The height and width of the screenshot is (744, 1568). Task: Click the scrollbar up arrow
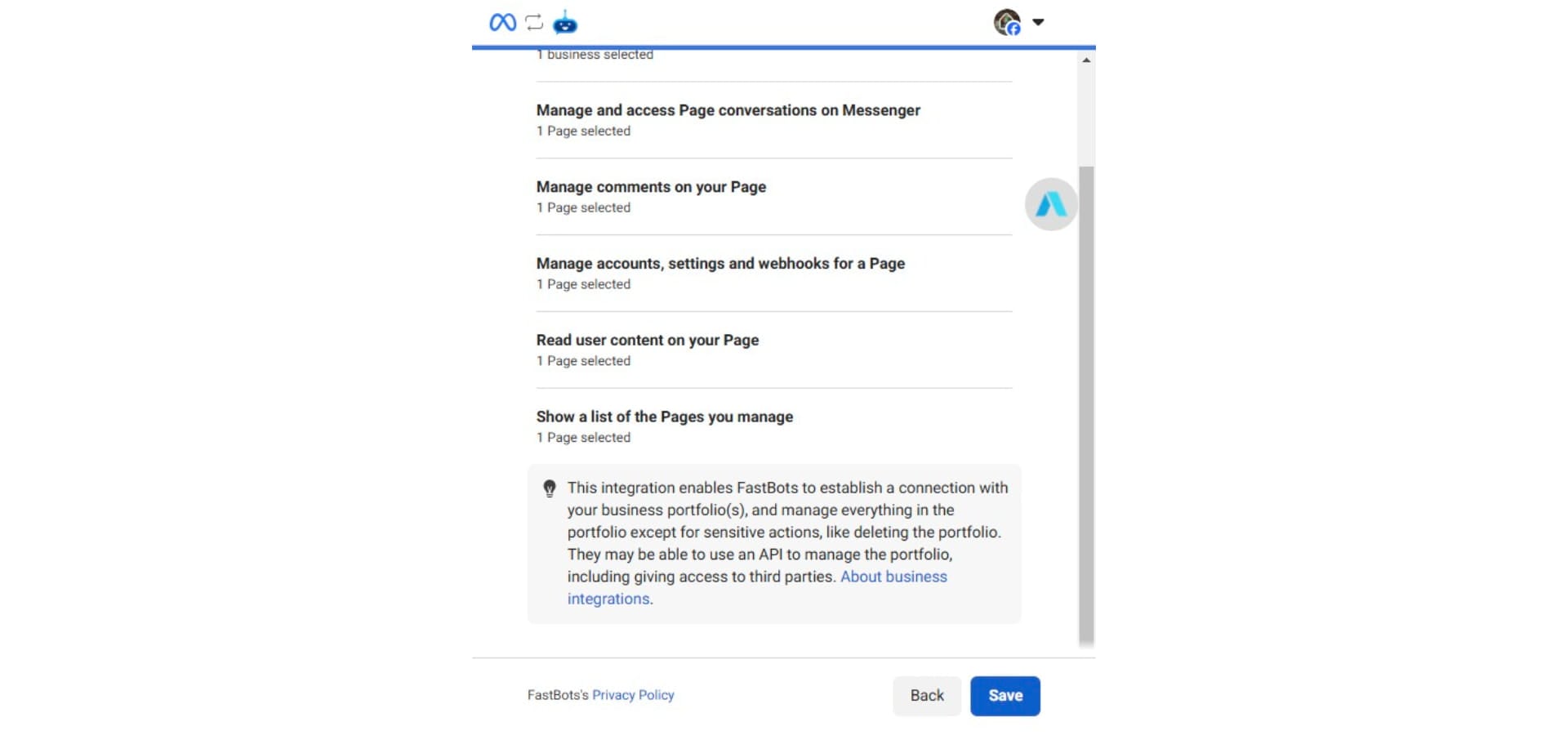pyautogui.click(x=1086, y=60)
